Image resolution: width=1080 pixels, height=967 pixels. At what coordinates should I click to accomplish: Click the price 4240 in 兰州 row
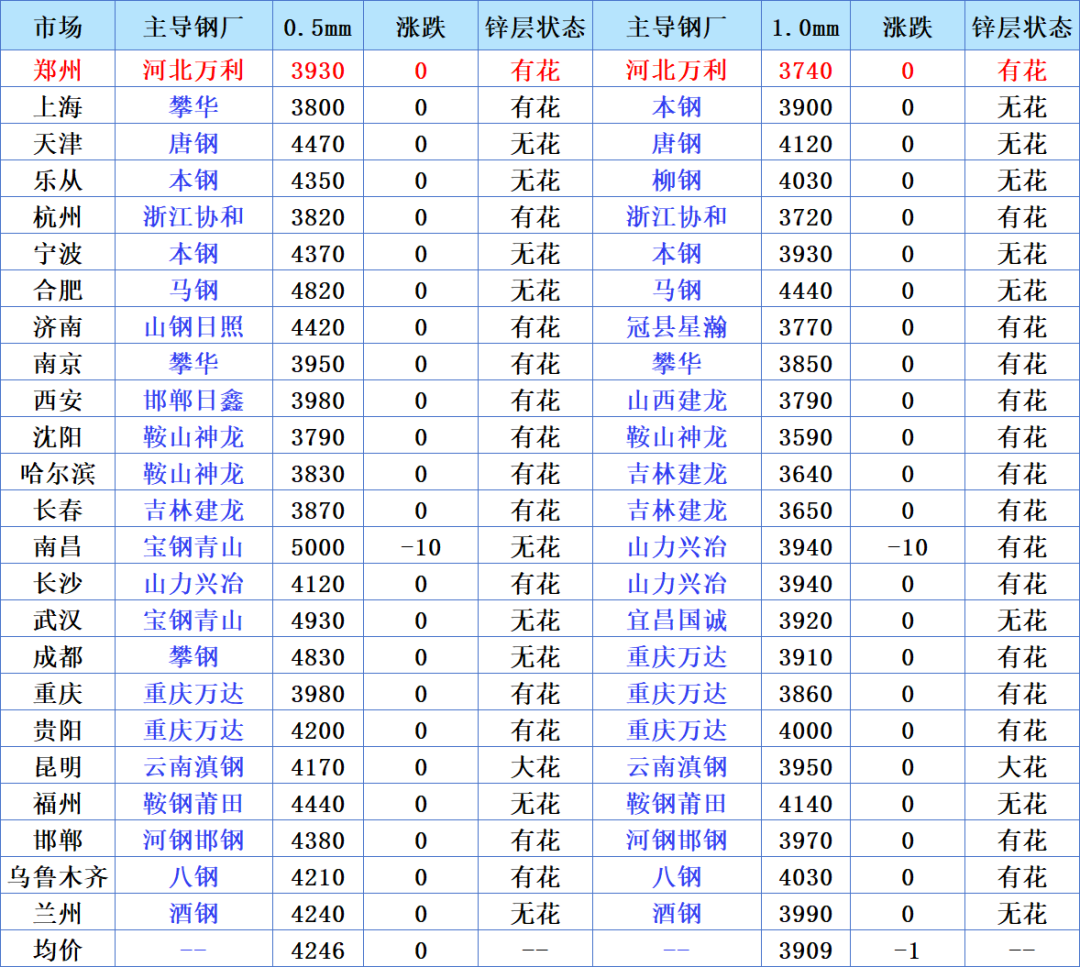click(x=318, y=913)
